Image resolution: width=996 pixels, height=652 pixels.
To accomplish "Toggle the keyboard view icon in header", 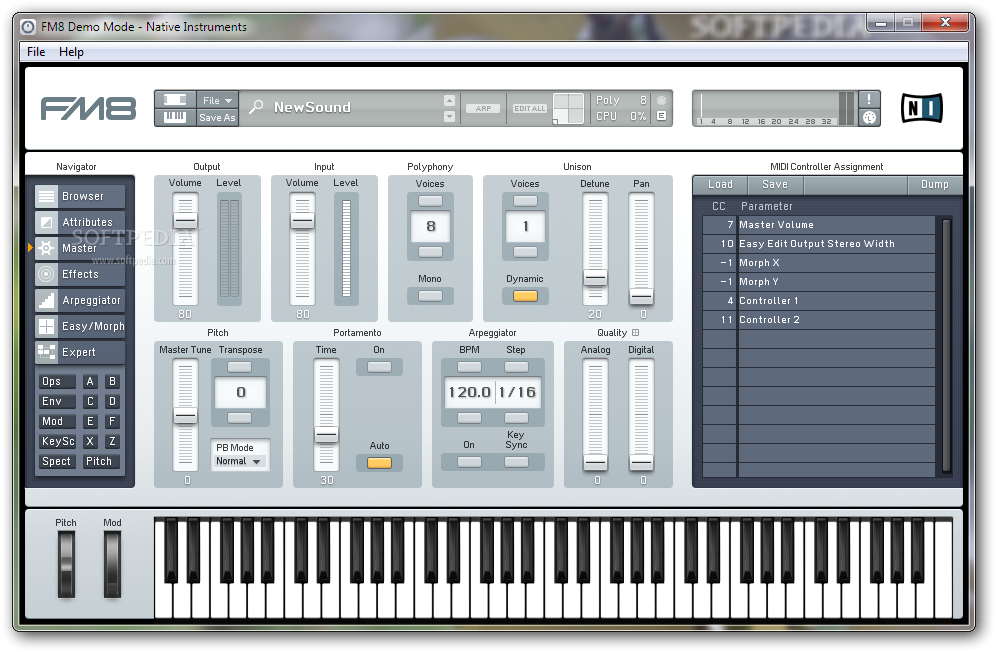I will (x=175, y=117).
